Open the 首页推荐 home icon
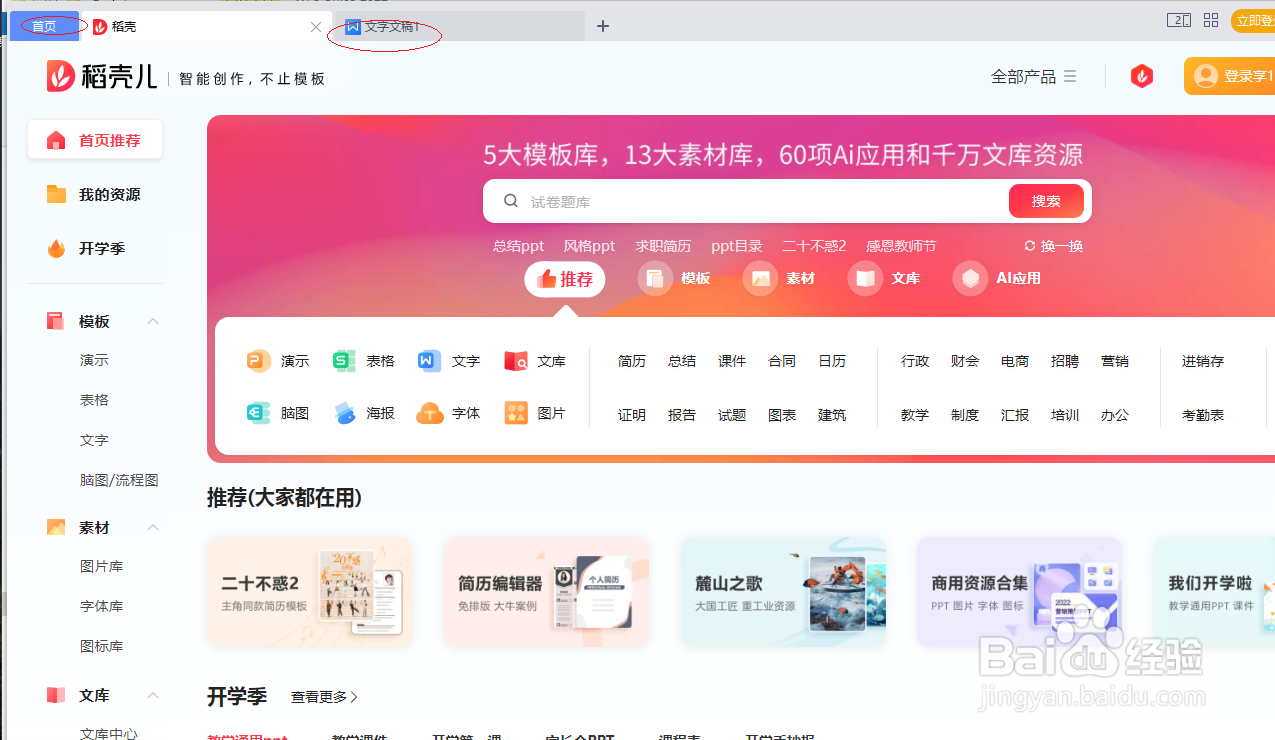1275x740 pixels. click(56, 140)
